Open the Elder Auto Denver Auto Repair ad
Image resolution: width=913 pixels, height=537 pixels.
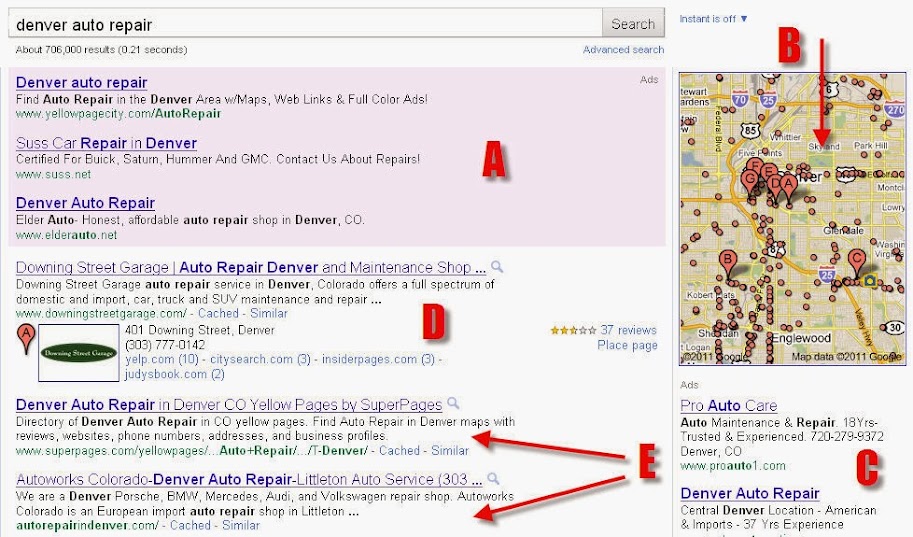pos(86,203)
